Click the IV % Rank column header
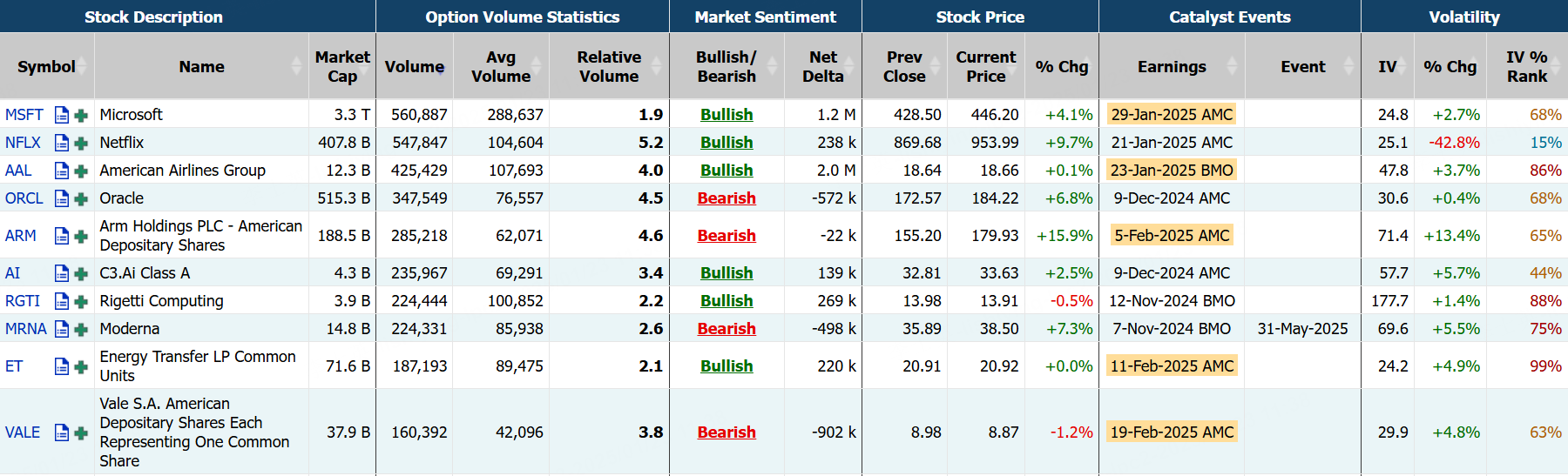The width and height of the screenshot is (1568, 476). point(1526,67)
